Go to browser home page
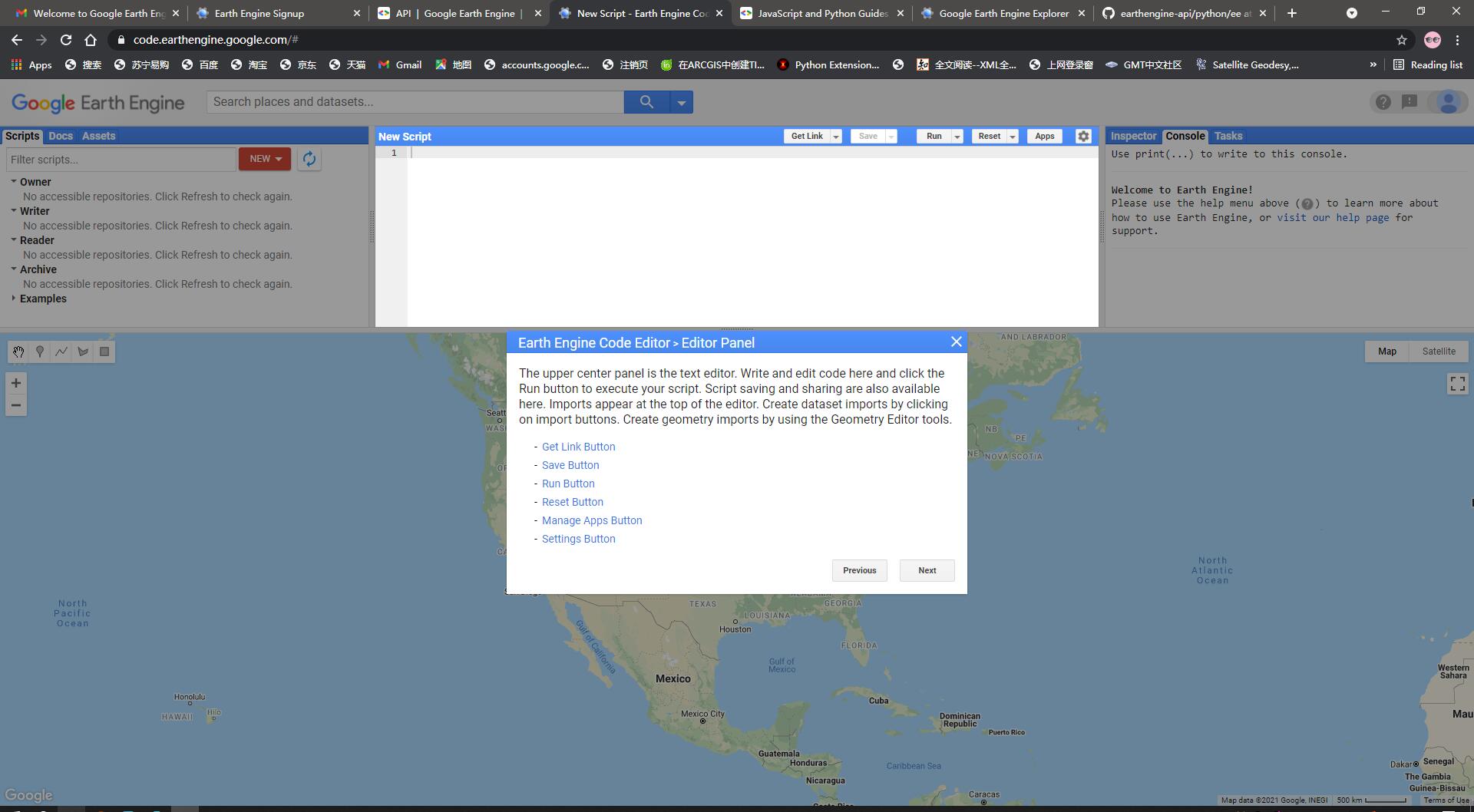This screenshot has height=812, width=1474. tap(91, 40)
